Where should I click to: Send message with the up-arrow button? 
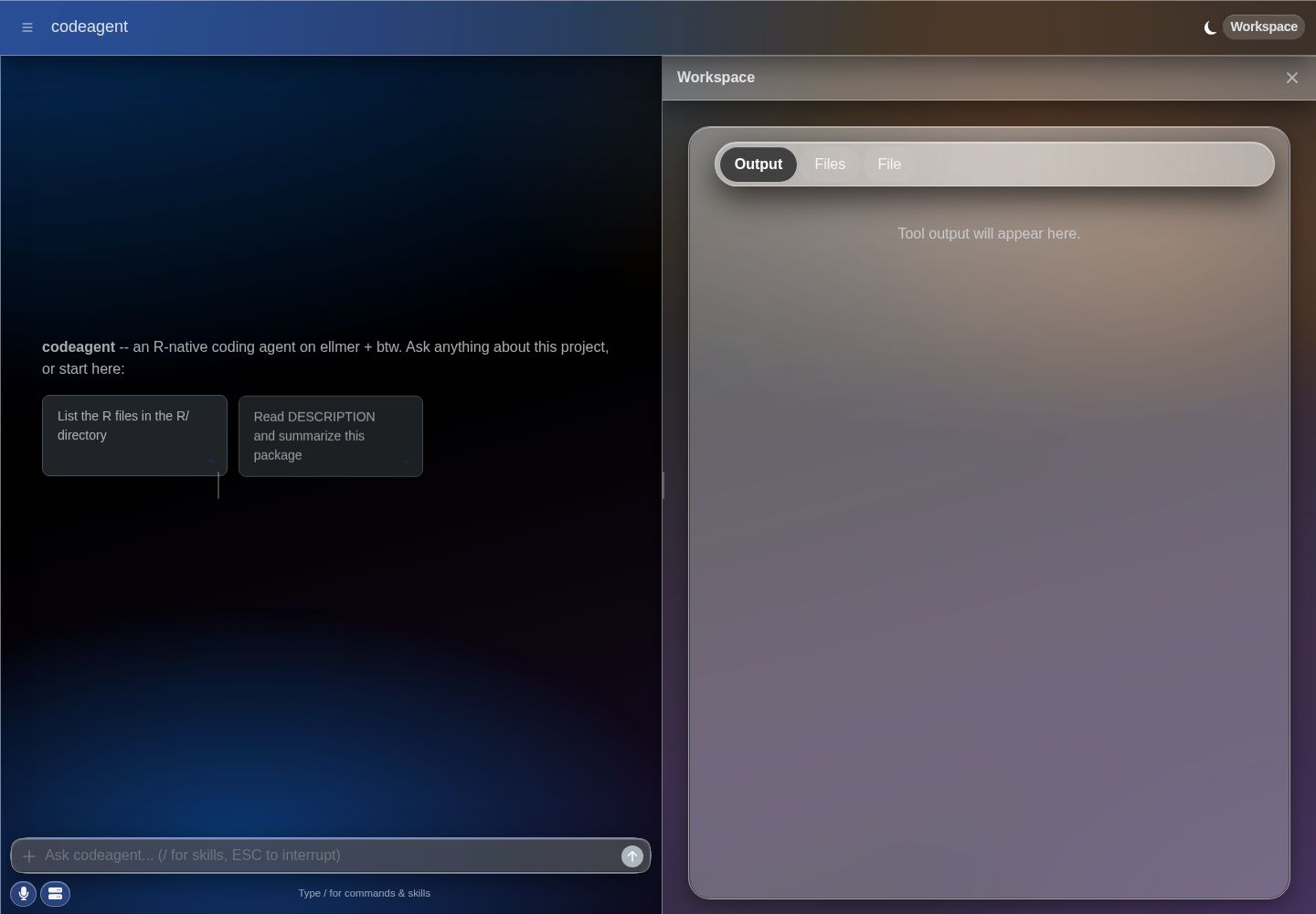(632, 856)
